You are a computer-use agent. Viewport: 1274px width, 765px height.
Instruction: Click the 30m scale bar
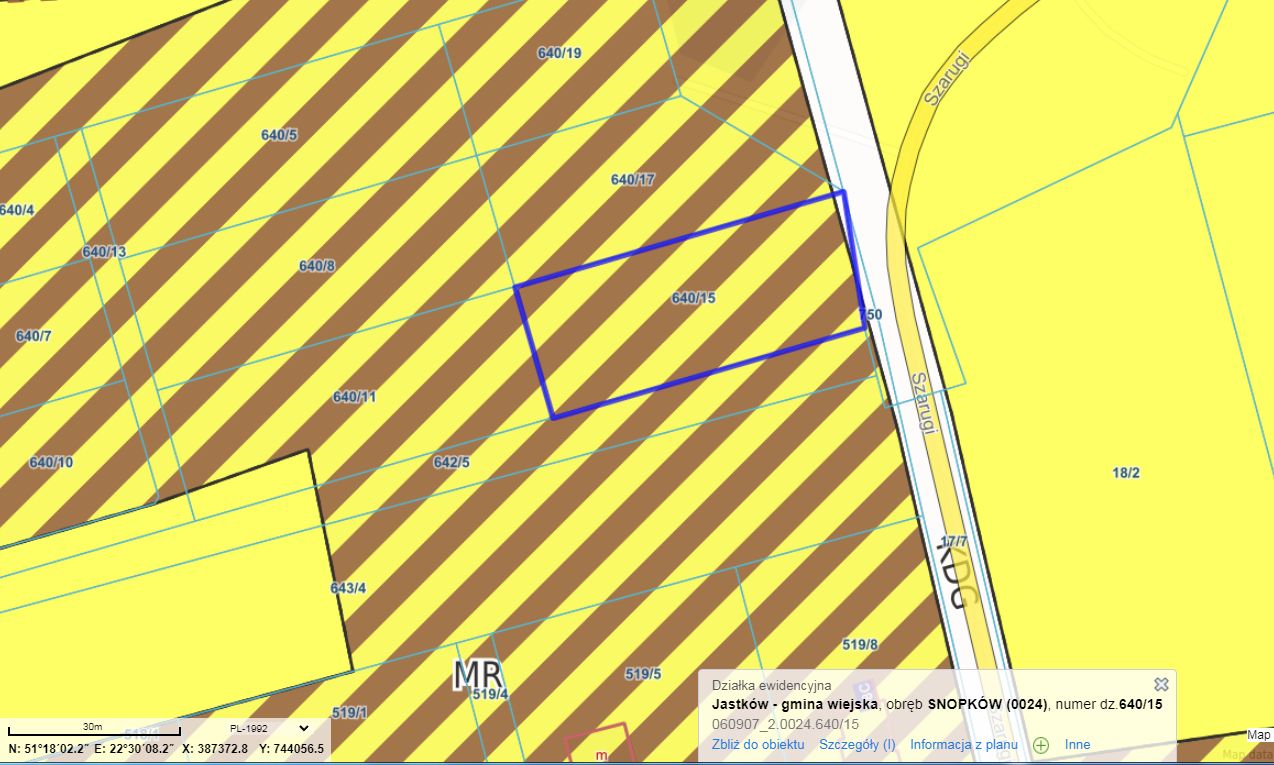point(94,729)
